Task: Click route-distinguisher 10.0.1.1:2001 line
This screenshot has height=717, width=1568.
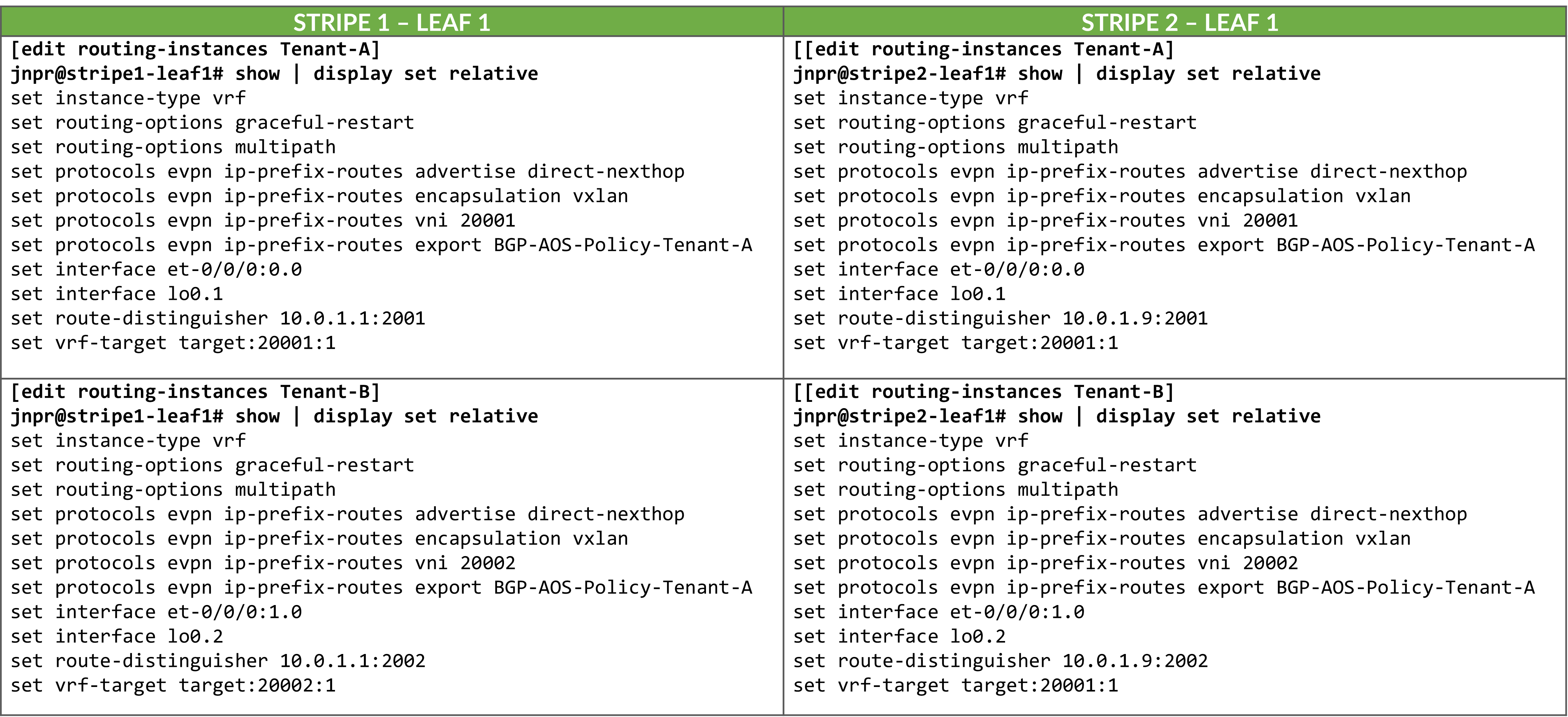Action: (217, 318)
